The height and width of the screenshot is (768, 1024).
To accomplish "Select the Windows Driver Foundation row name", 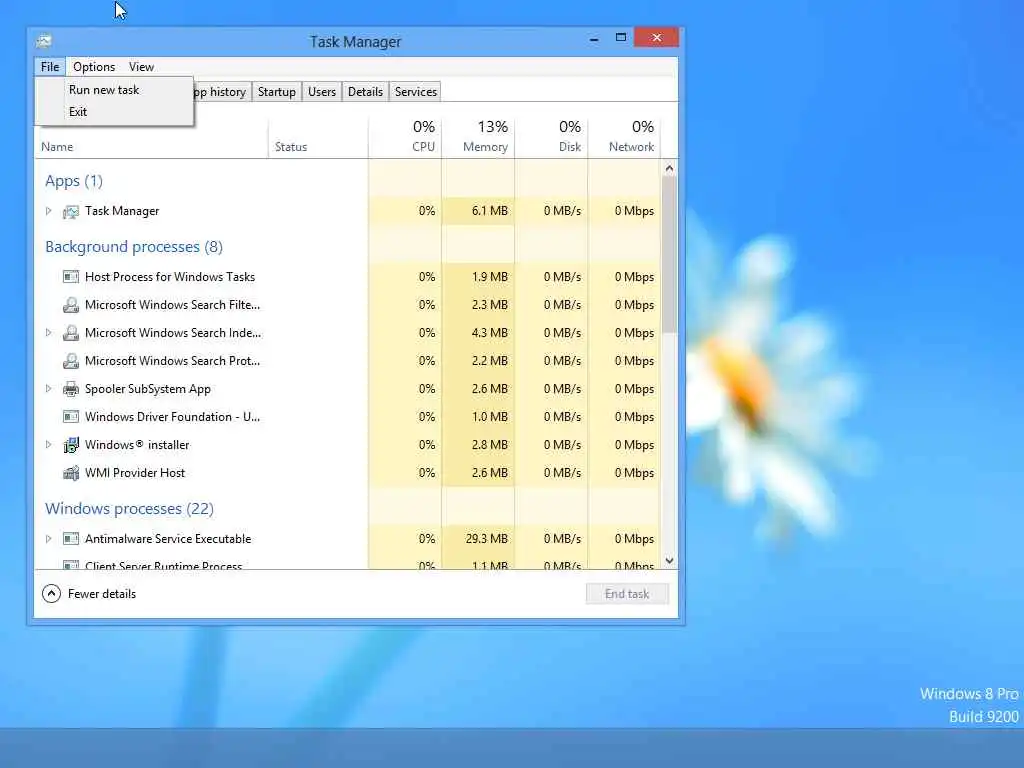I will 172,417.
